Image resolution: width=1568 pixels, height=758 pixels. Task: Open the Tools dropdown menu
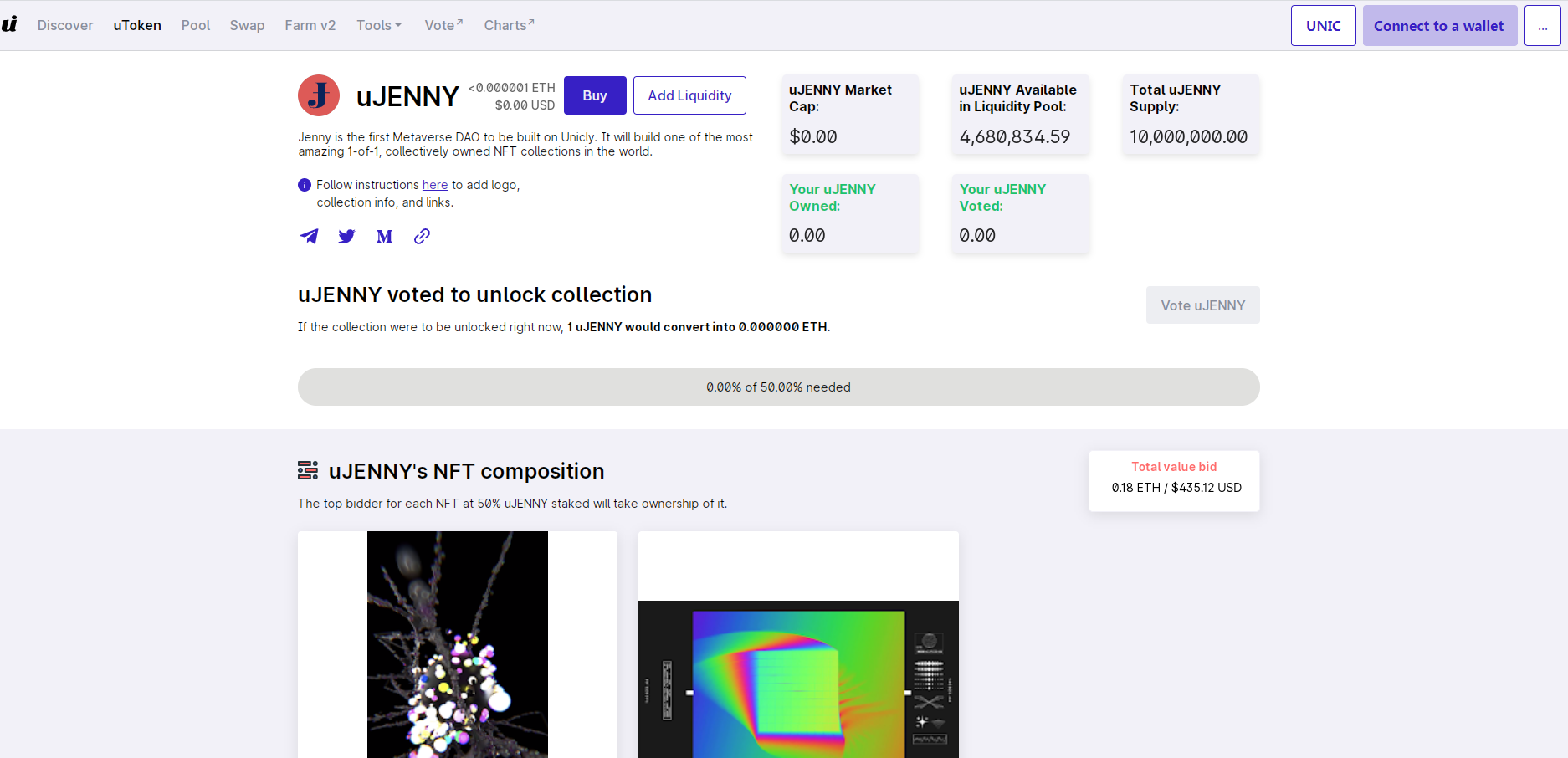click(378, 25)
